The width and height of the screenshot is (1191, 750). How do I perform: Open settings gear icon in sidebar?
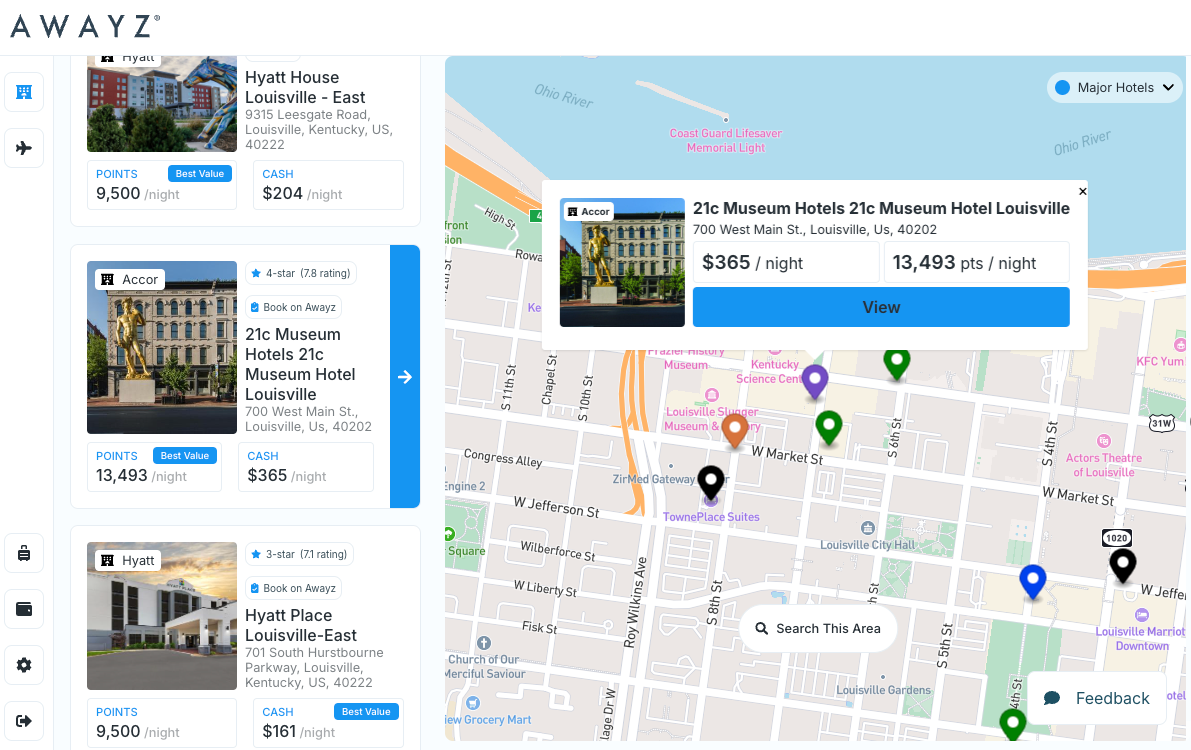[24, 664]
